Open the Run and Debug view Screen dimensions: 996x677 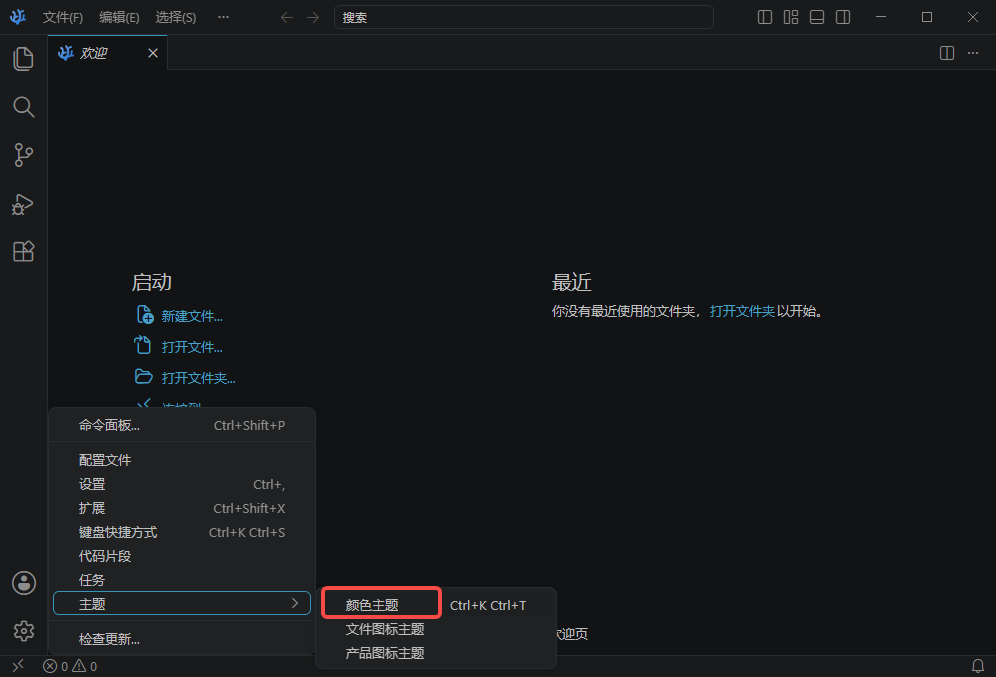pos(23,204)
